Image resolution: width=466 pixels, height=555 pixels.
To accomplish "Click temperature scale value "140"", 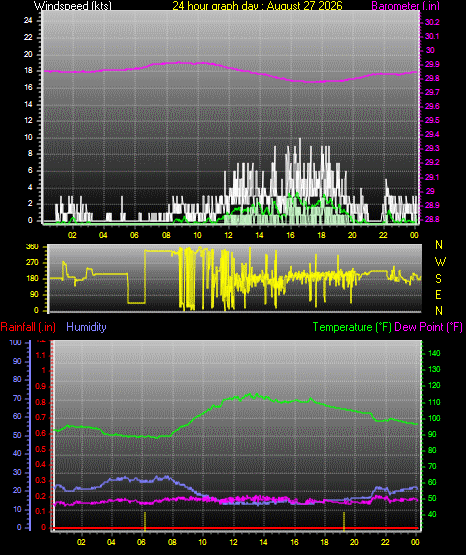I will pos(434,353).
